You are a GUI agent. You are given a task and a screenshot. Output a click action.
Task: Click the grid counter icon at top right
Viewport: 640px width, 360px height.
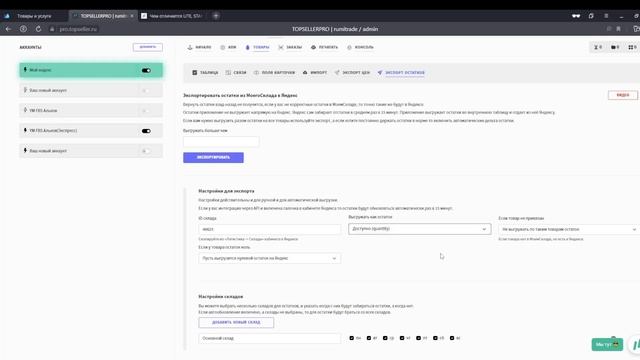(632, 47)
